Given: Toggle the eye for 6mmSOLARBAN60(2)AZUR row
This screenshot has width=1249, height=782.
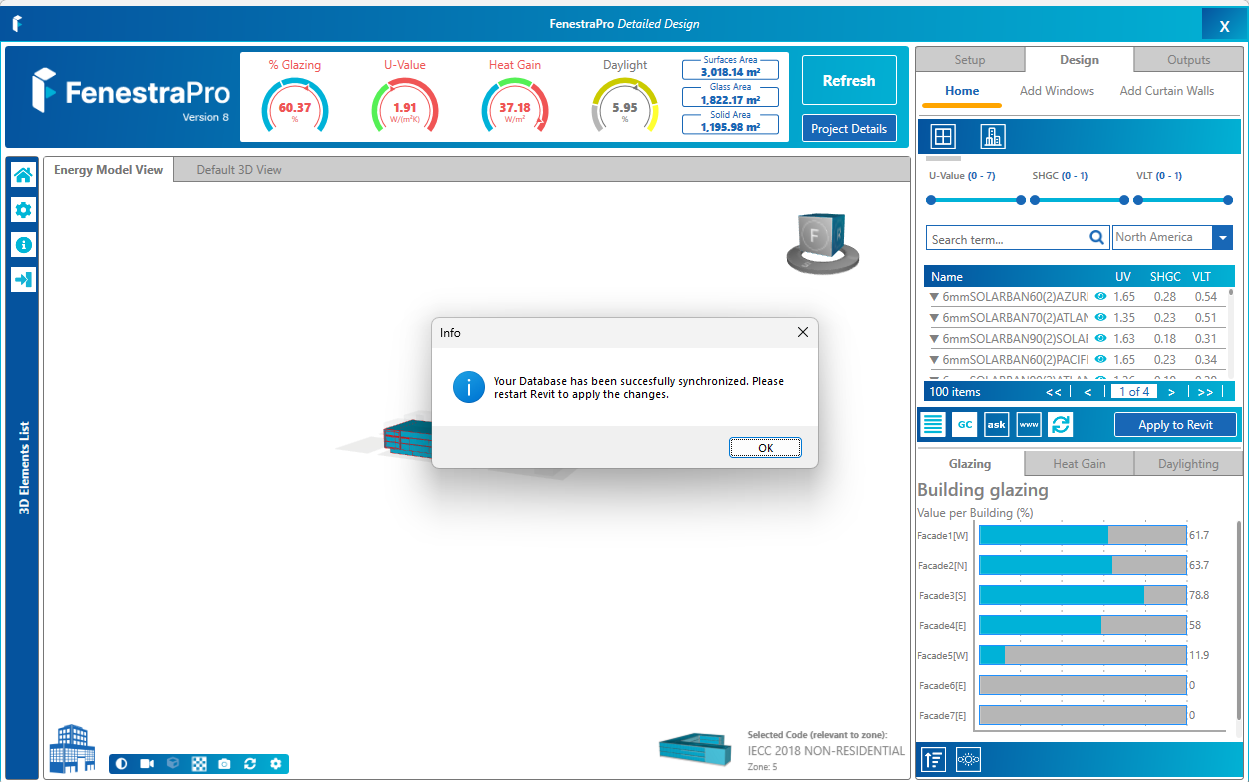Looking at the screenshot, I should tap(1100, 297).
